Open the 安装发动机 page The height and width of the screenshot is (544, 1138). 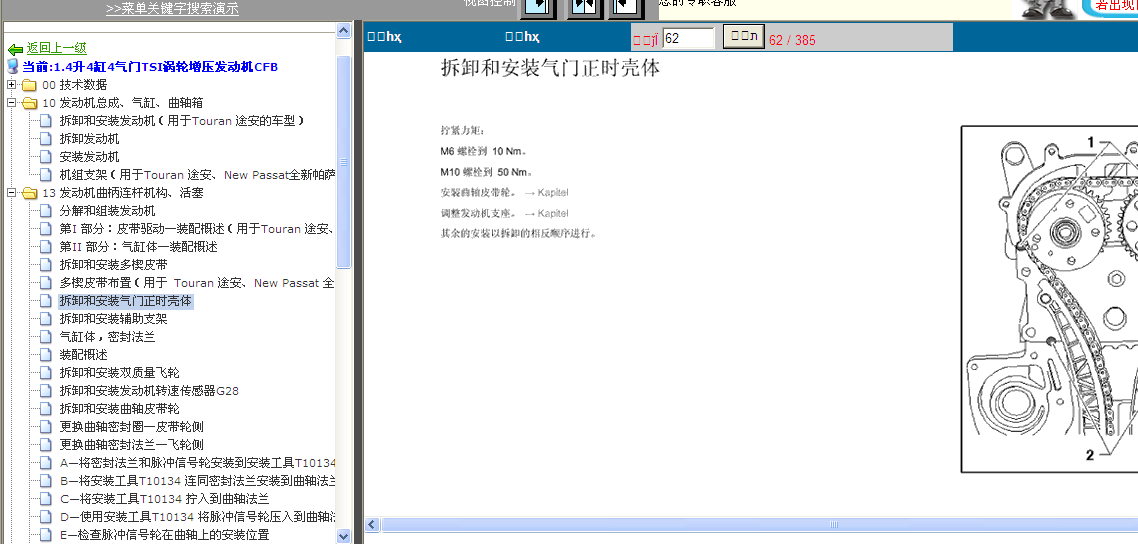89,157
